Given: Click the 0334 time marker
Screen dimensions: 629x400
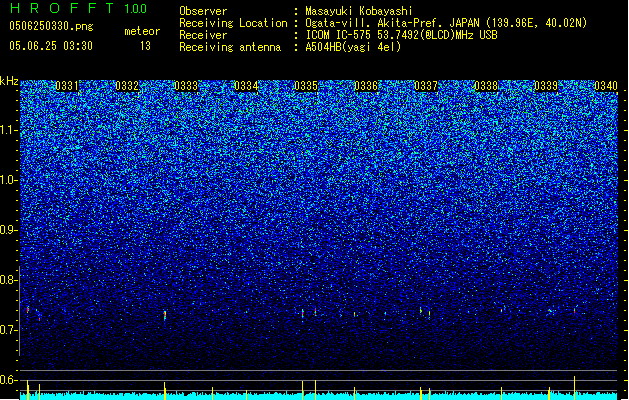Looking at the screenshot, I should coord(246,86).
